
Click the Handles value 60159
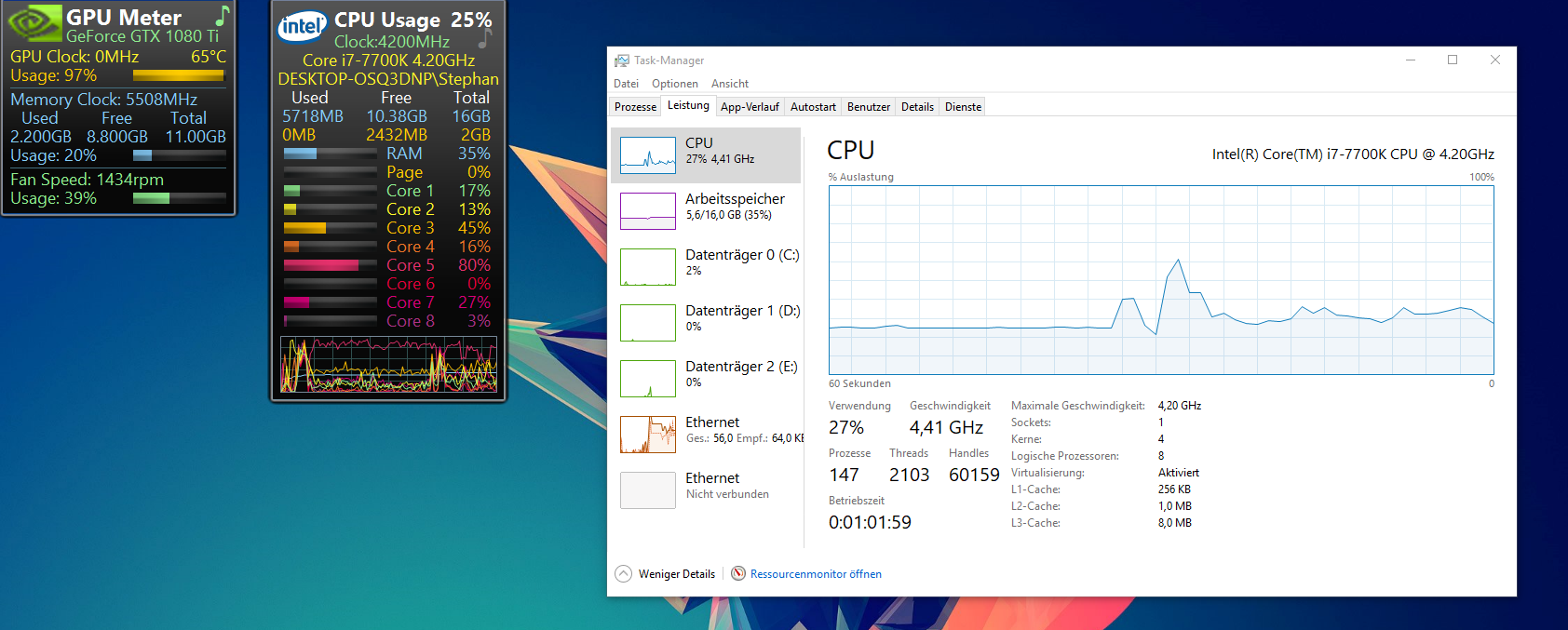[974, 475]
